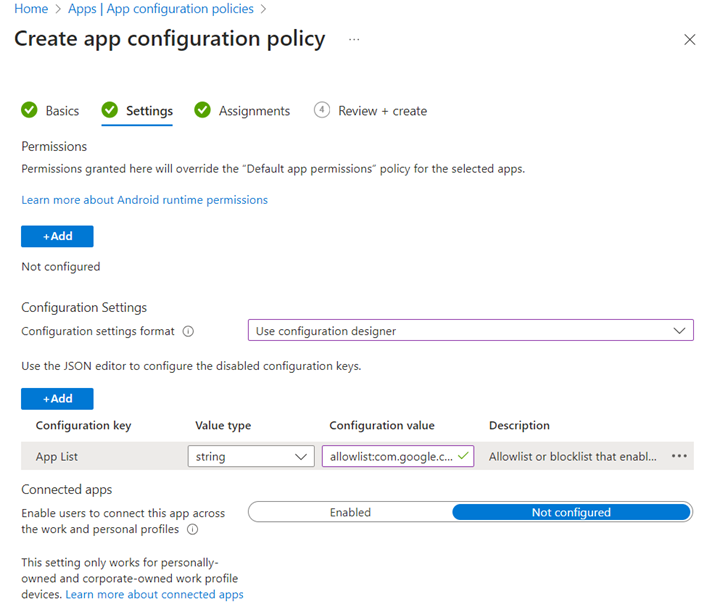Image resolution: width=720 pixels, height=607 pixels.
Task: Click the Assignments step green checkmark icon
Action: [202, 110]
